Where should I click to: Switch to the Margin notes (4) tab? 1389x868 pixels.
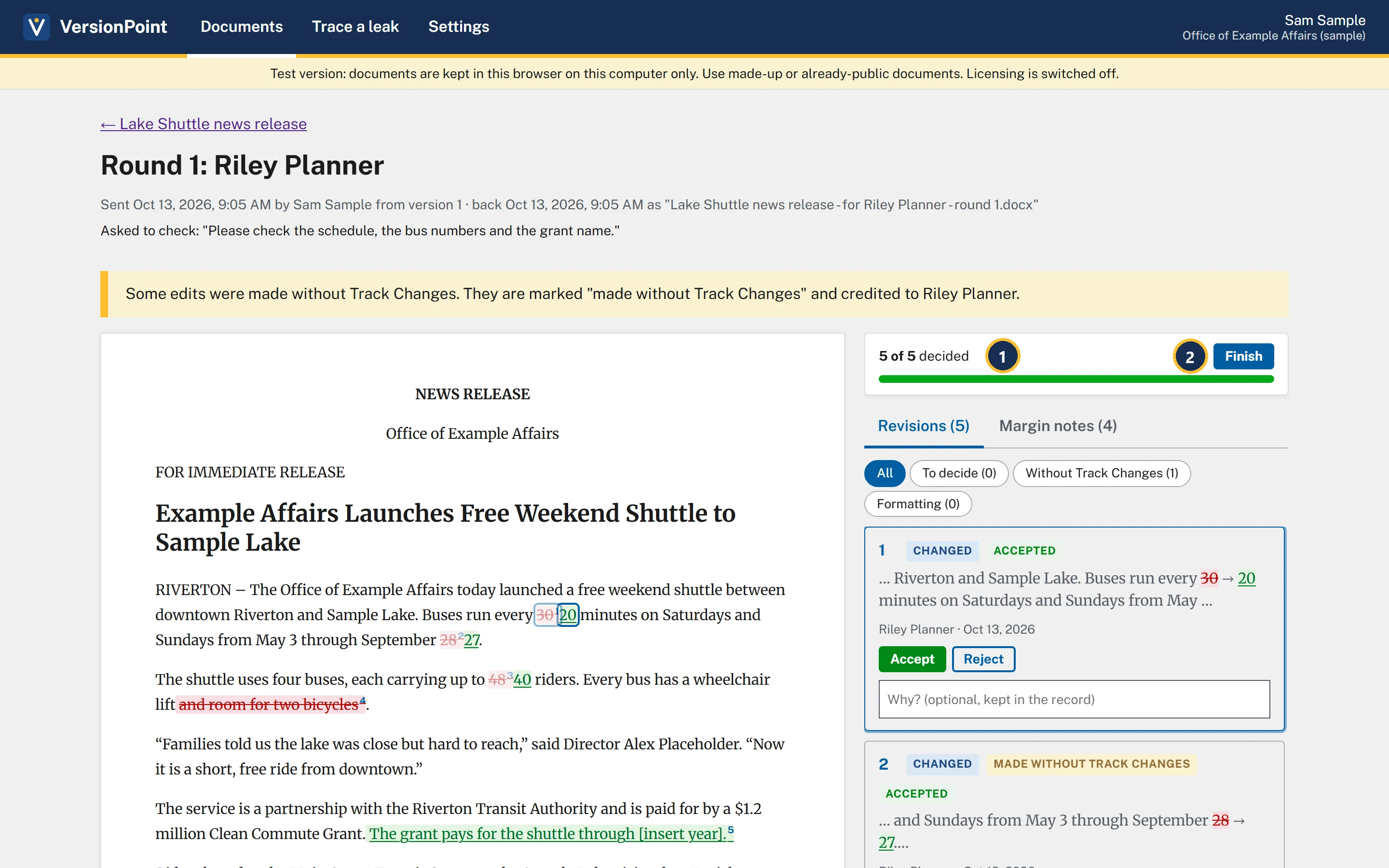(x=1057, y=426)
